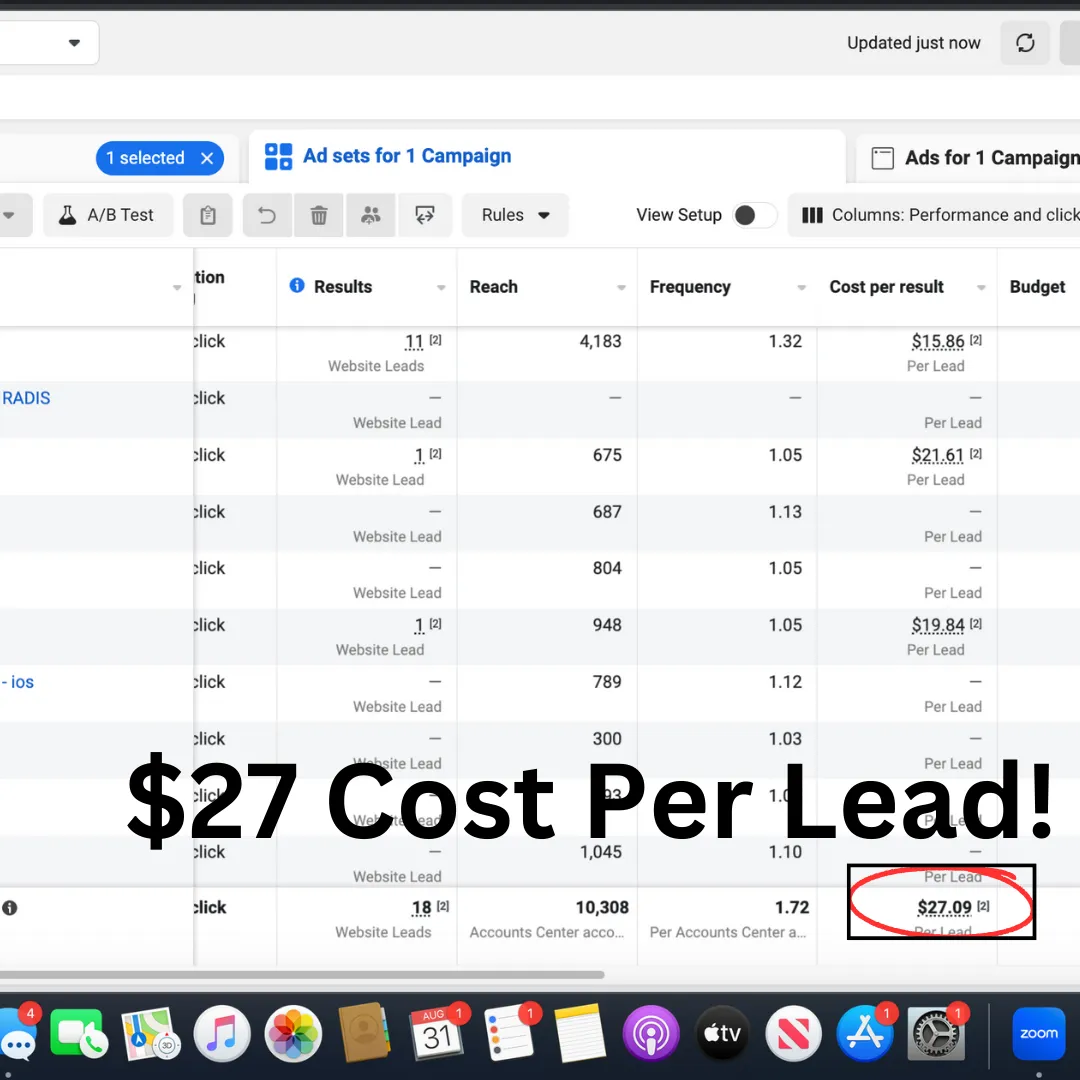This screenshot has height=1080, width=1080.
Task: Toggle the View Setup switch
Action: point(754,216)
